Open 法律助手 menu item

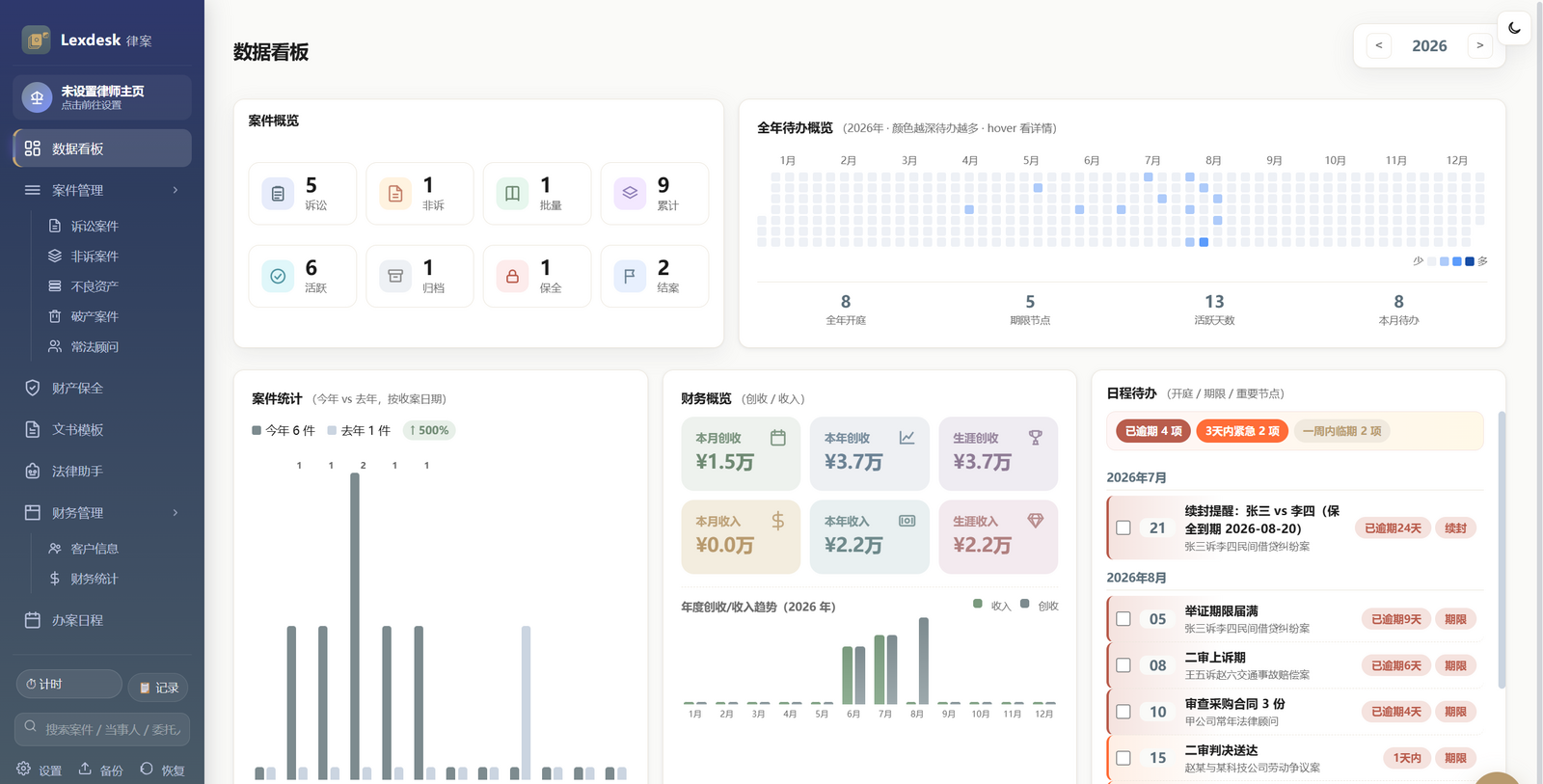[102, 471]
